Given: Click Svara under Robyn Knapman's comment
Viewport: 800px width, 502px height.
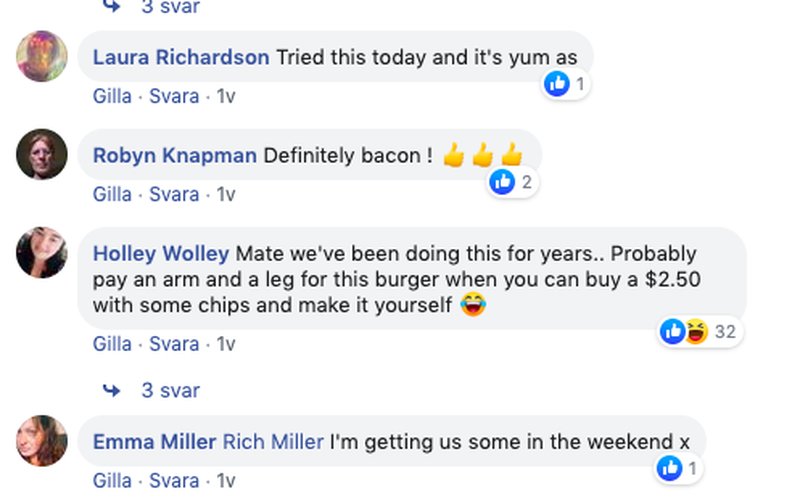Looking at the screenshot, I should [173, 194].
